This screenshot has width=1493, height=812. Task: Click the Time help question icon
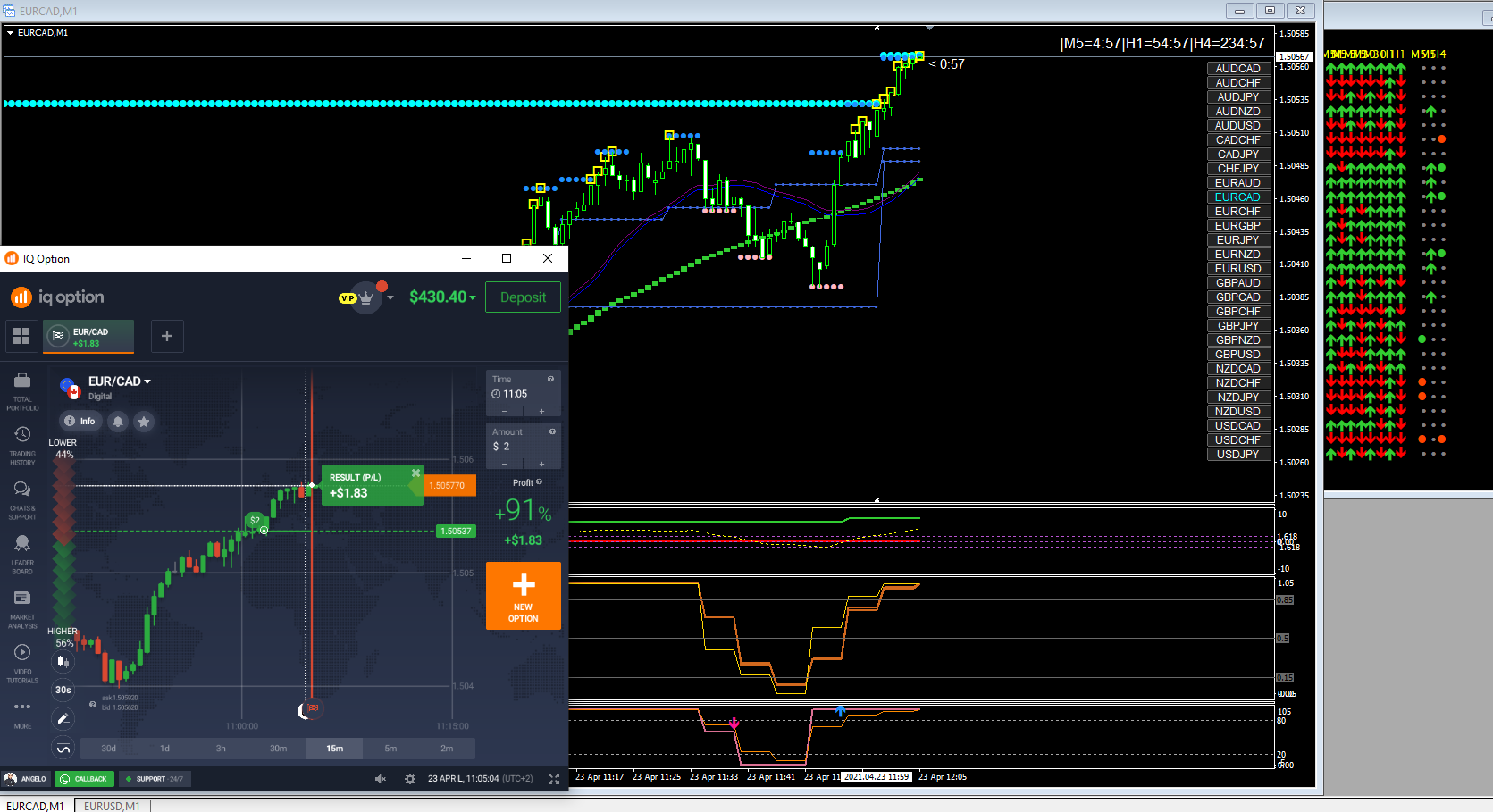pyautogui.click(x=550, y=379)
